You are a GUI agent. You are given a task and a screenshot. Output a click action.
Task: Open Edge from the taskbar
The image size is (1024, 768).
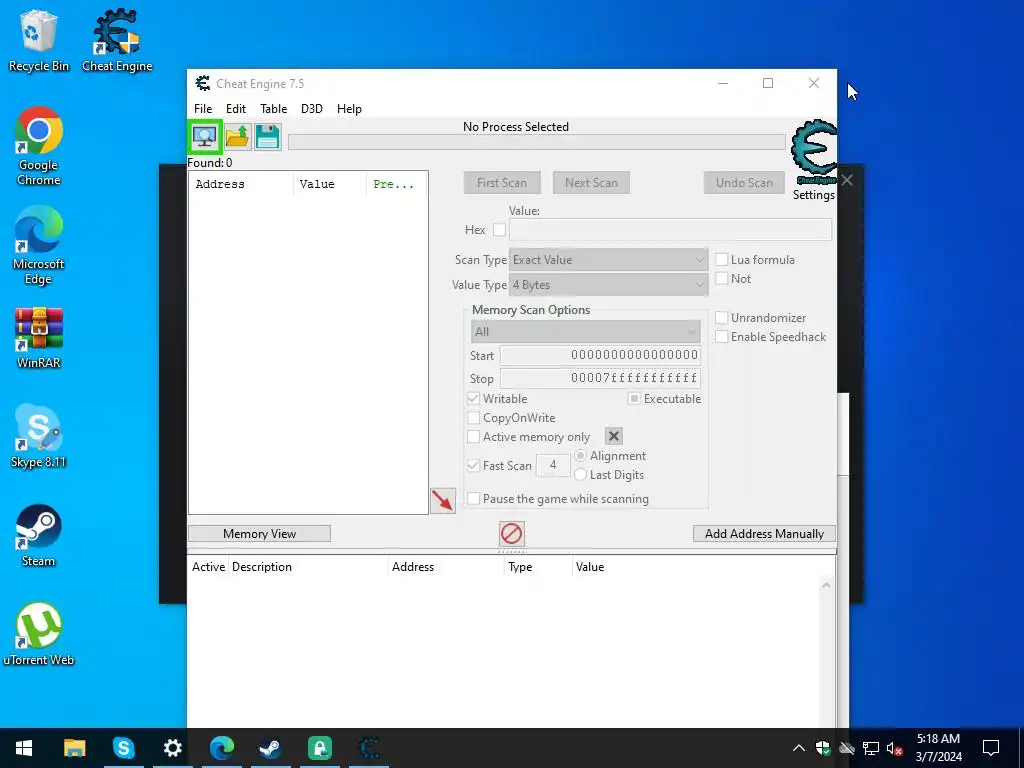tap(221, 748)
